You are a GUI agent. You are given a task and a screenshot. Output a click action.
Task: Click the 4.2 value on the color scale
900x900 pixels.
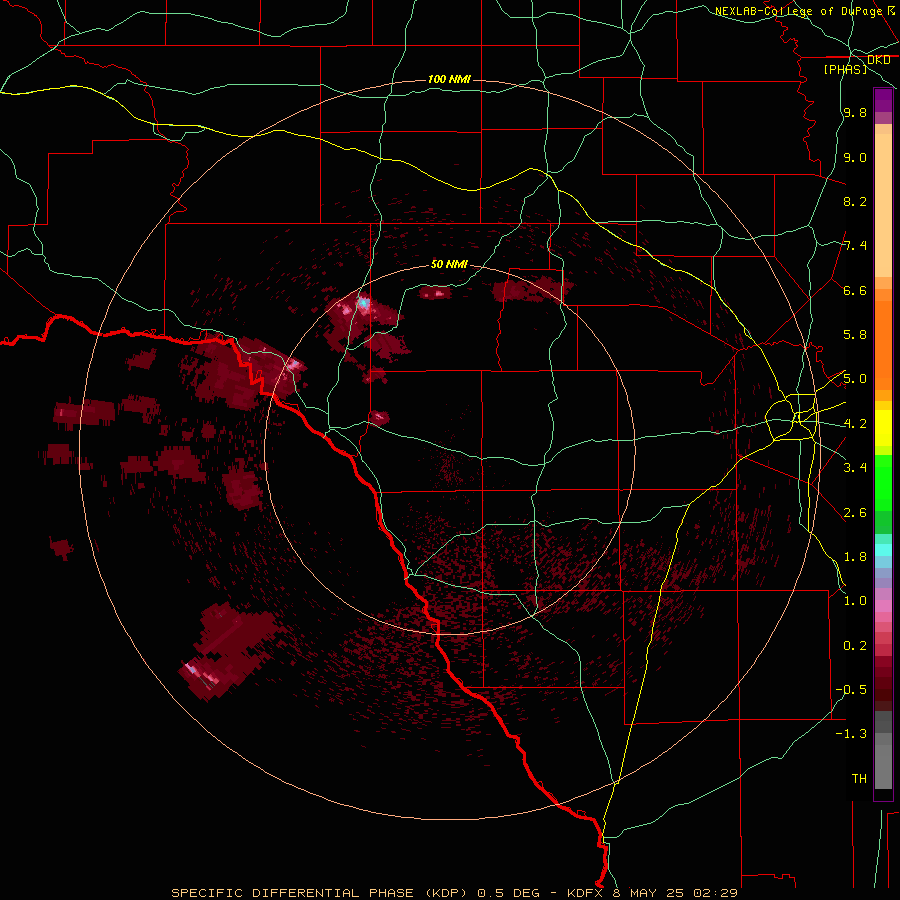coord(855,424)
